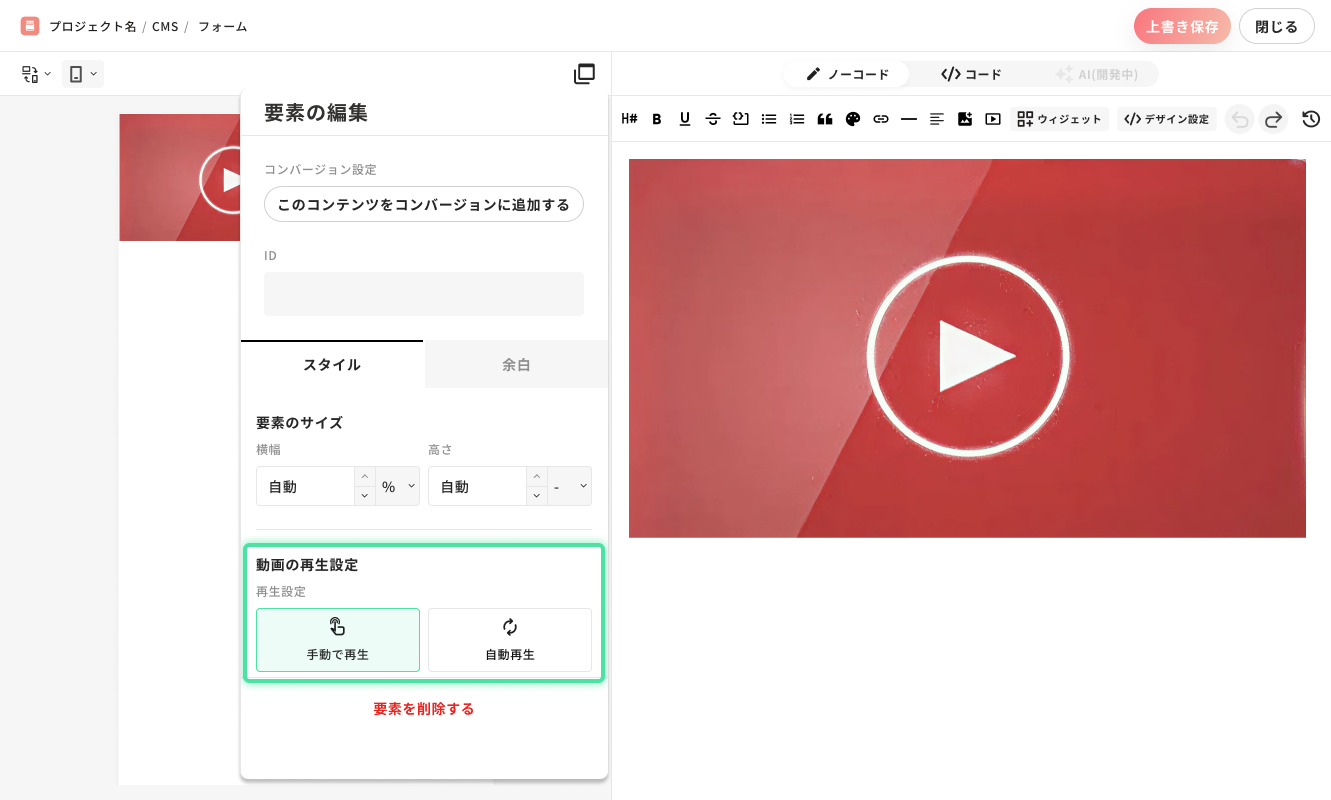This screenshot has width=1331, height=800.
Task: Open デザイン設定 design settings
Action: (1167, 119)
